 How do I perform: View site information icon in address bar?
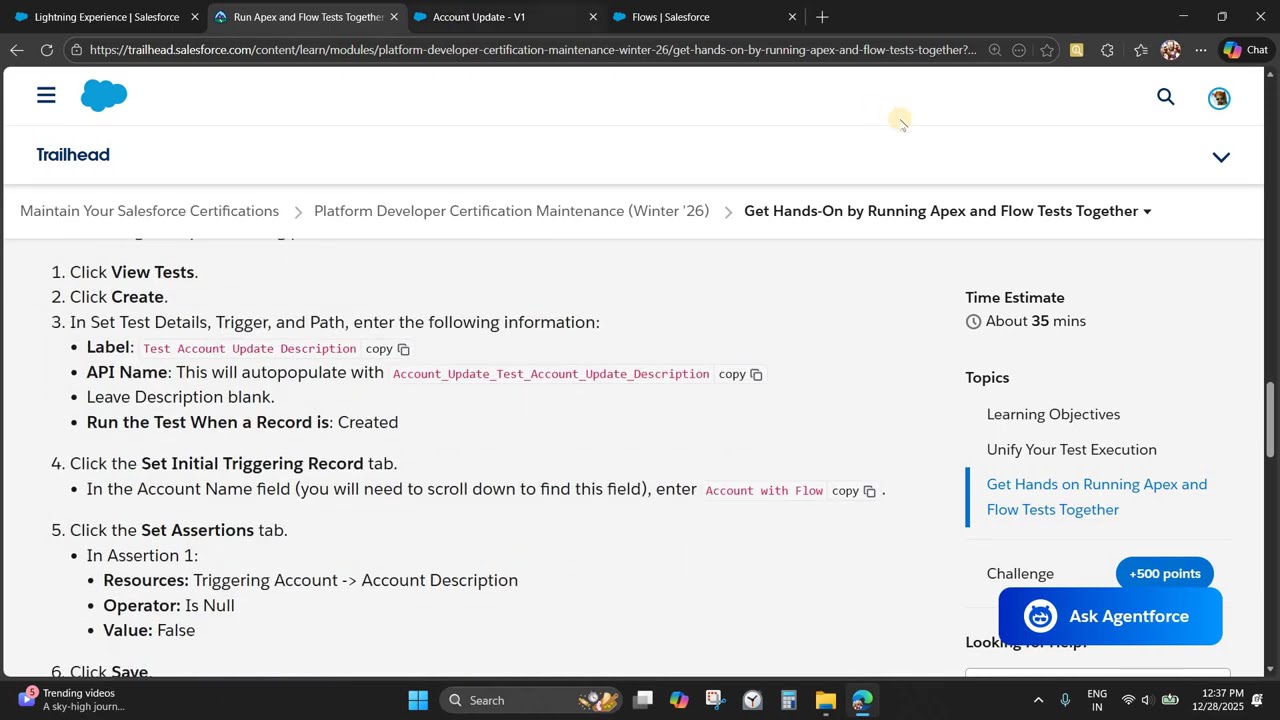76,50
